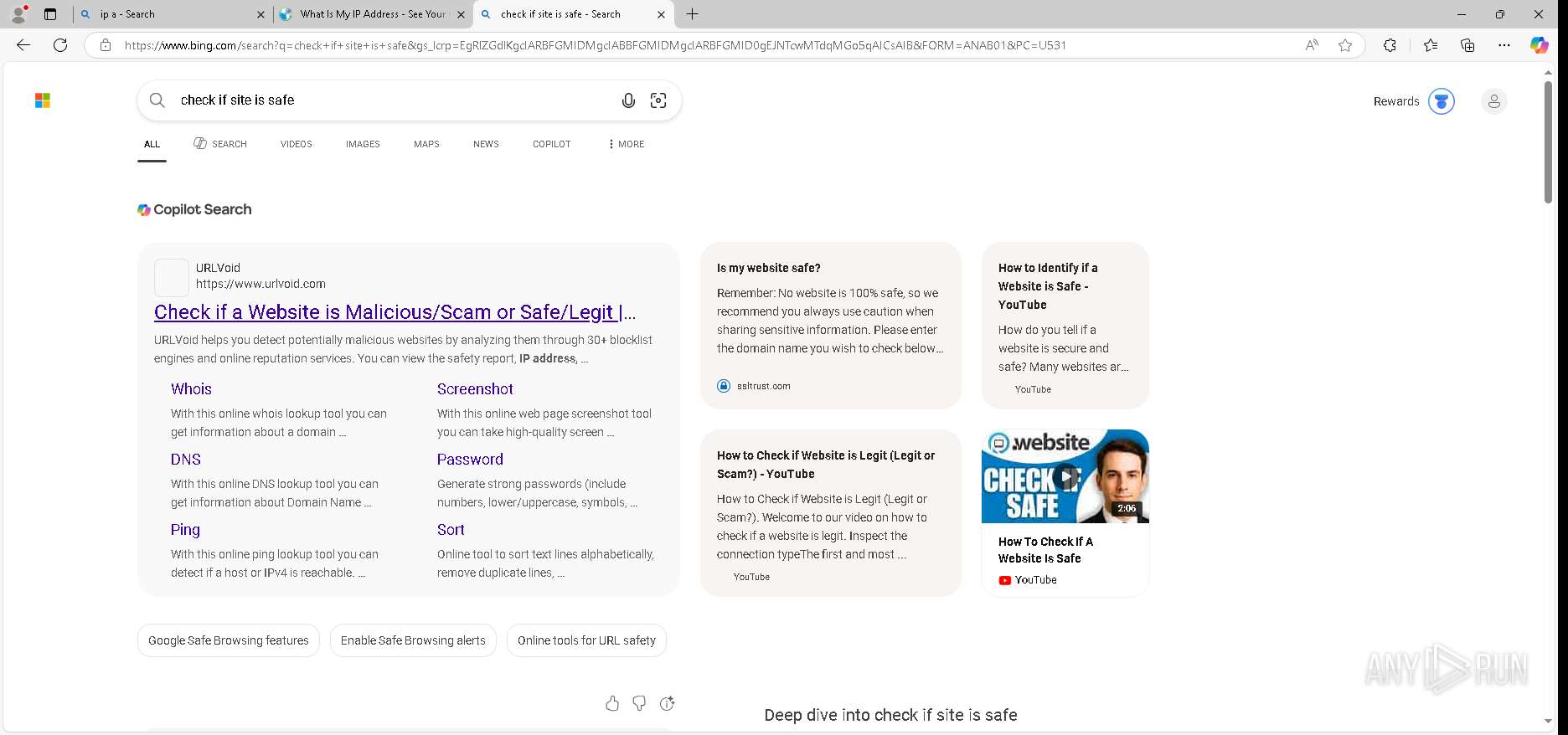
Task: Select the ALL results tab
Action: tap(152, 144)
